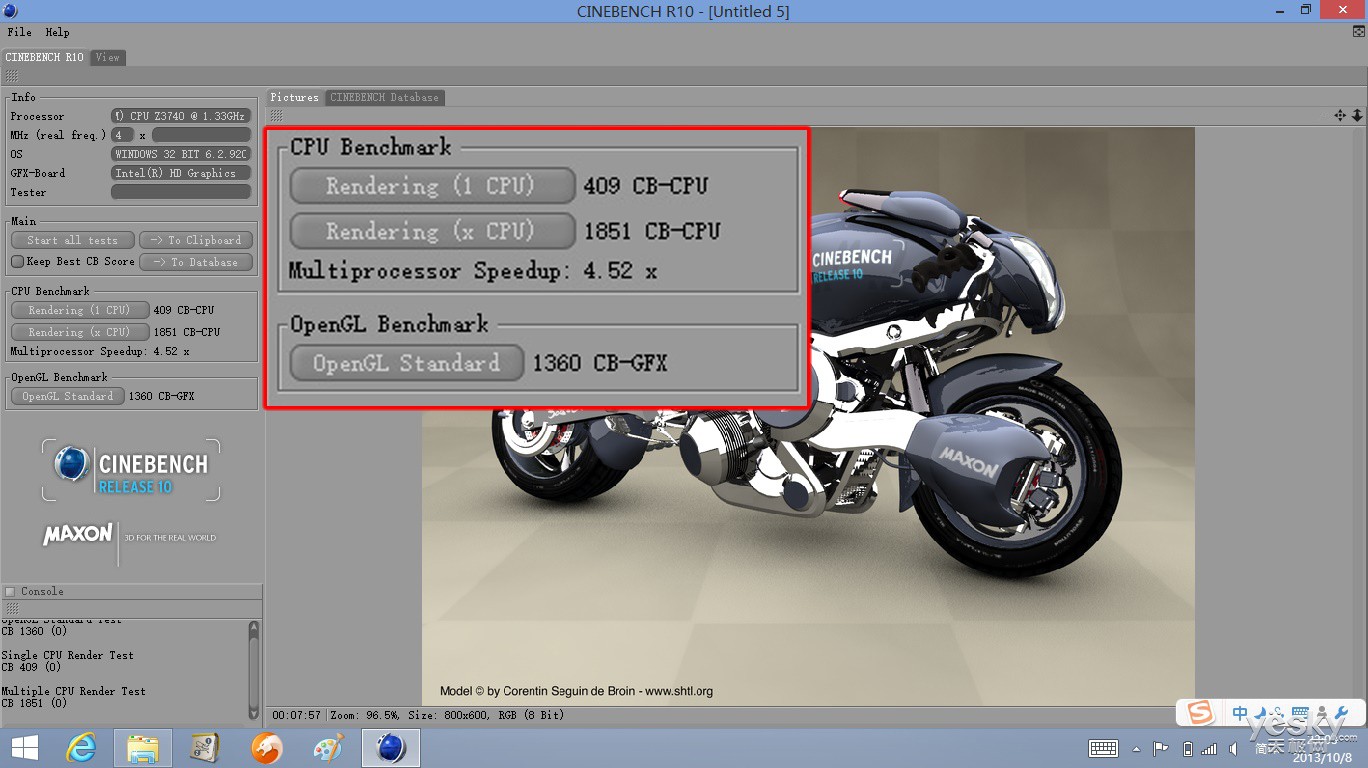Click the MAXON logo in sidebar
The image size is (1368, 768).
[78, 536]
